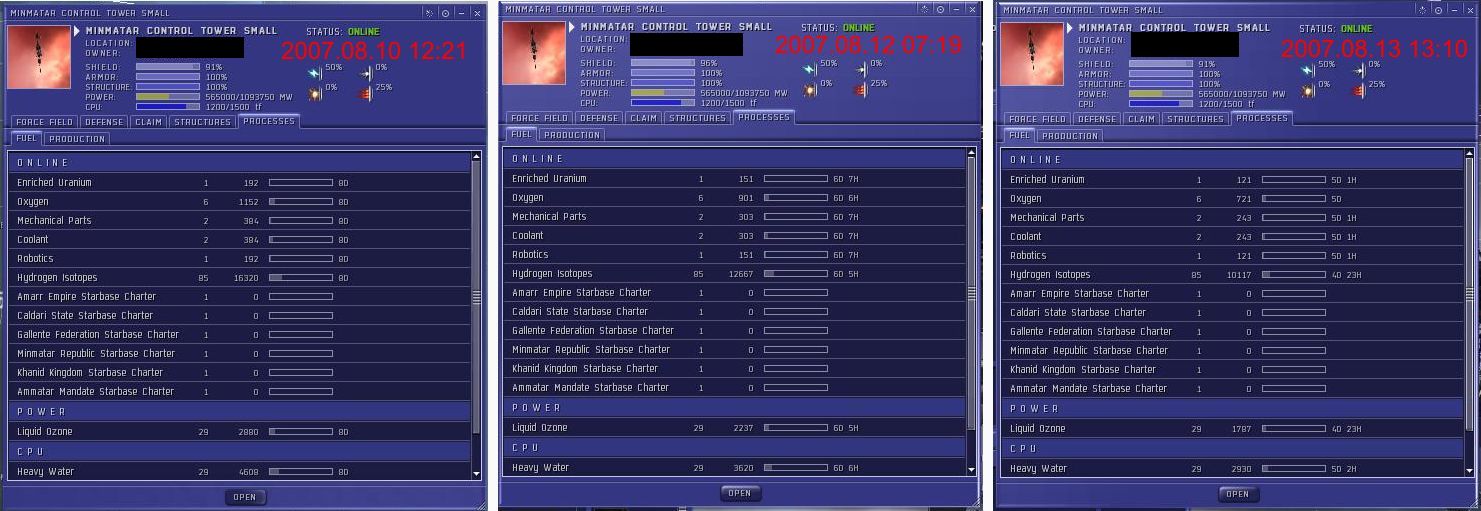This screenshot has height=511, width=1481.
Task: Click the pin icon in 08.13 window title bar
Action: pos(1423,10)
